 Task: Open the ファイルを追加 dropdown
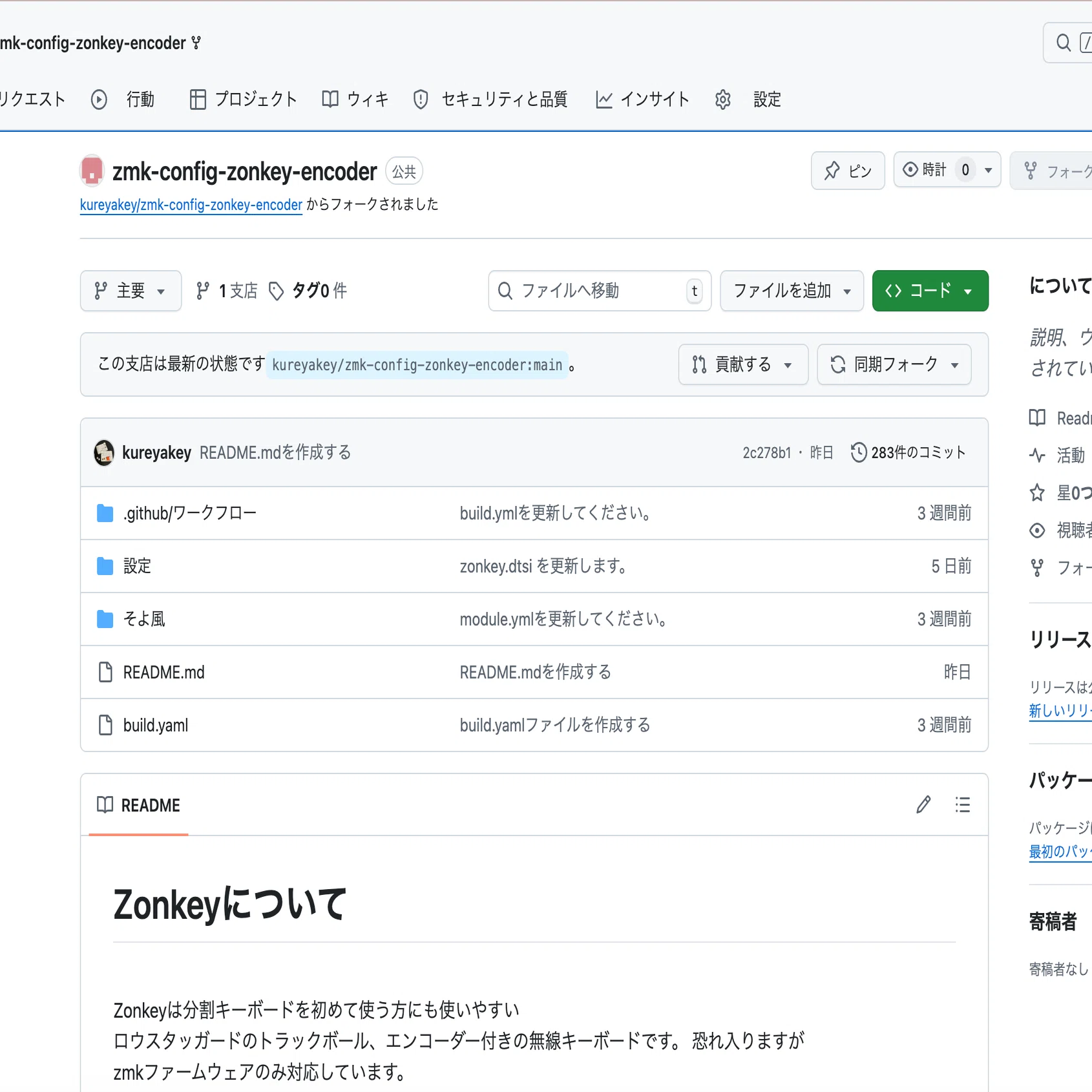[x=792, y=291]
